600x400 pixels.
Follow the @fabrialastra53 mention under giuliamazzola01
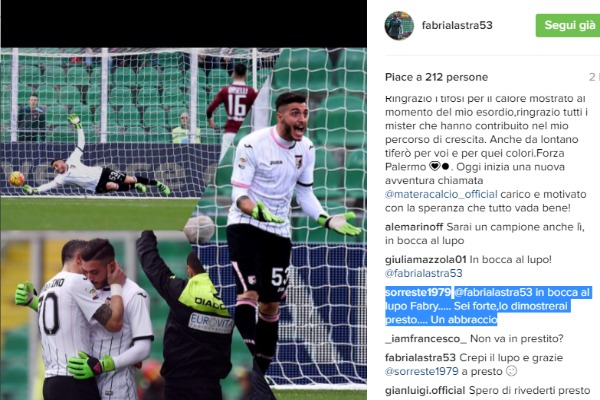424,273
